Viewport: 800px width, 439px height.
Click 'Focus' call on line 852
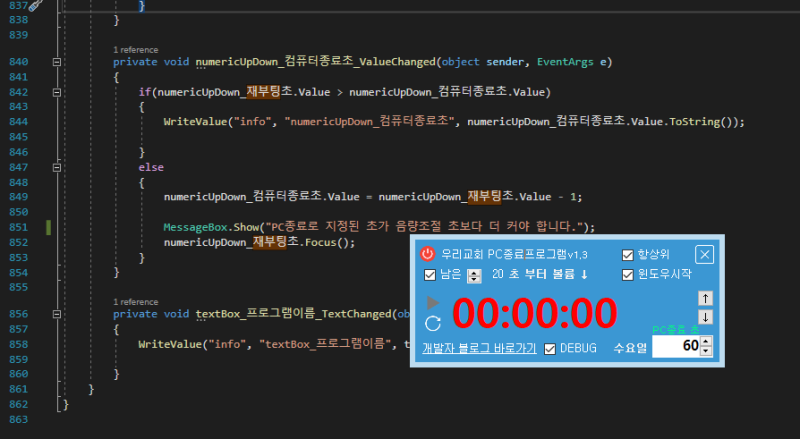point(321,242)
